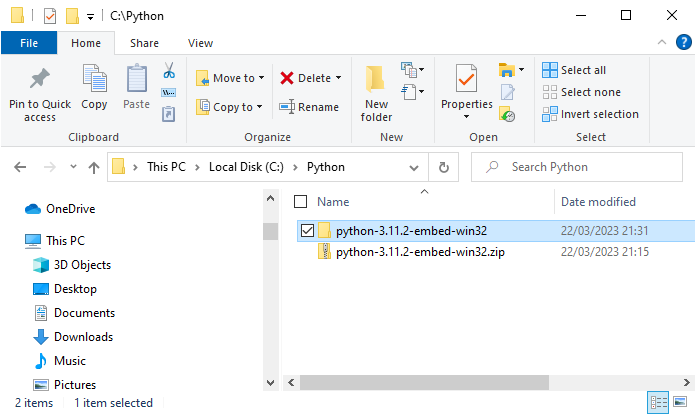This screenshot has width=696, height=415.
Task: Open the File menu
Action: (29, 43)
